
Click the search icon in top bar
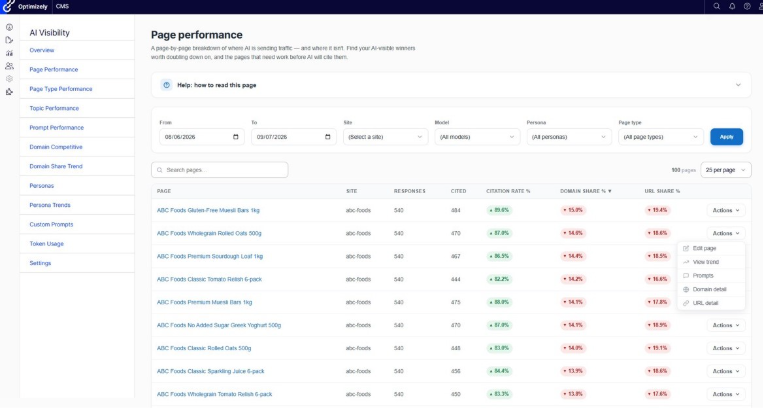pyautogui.click(x=717, y=6)
